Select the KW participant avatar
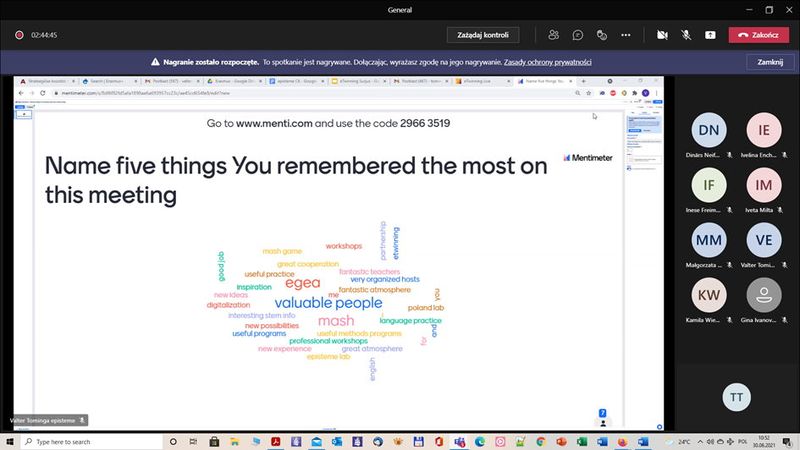This screenshot has width=800, height=450. pos(709,295)
